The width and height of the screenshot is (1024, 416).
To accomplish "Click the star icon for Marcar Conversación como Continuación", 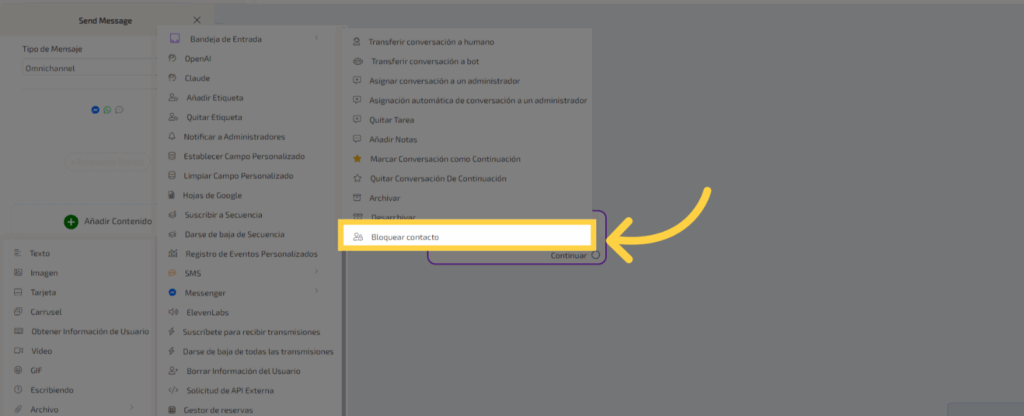I will pos(357,159).
